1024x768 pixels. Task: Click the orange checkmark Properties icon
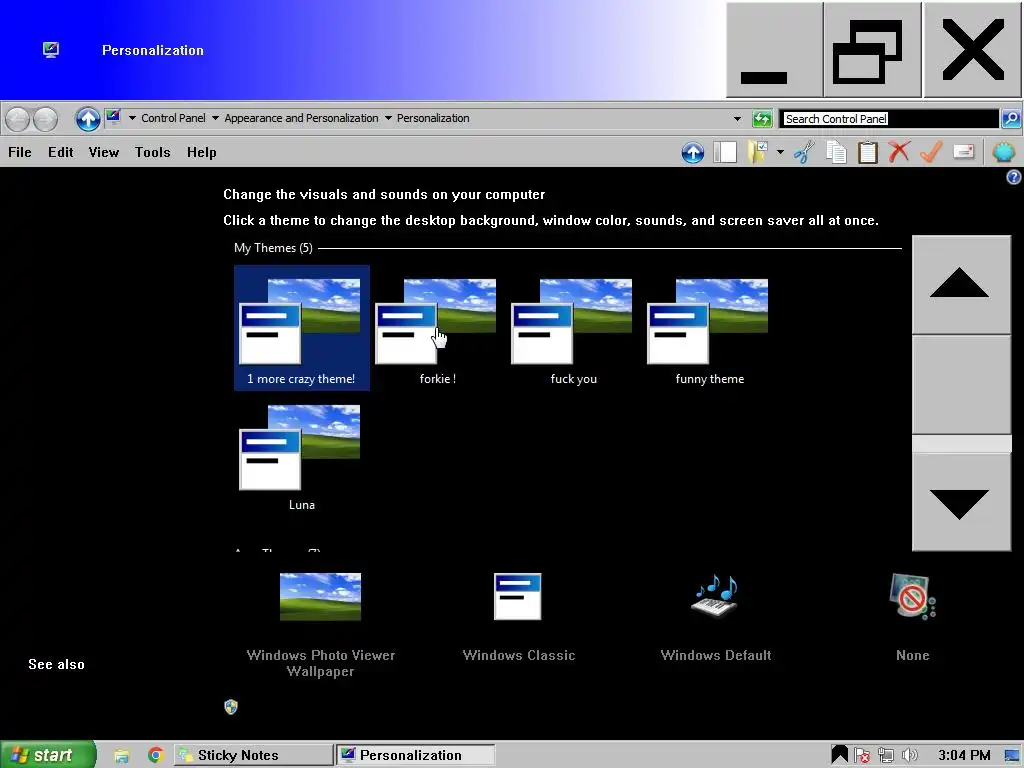[931, 152]
